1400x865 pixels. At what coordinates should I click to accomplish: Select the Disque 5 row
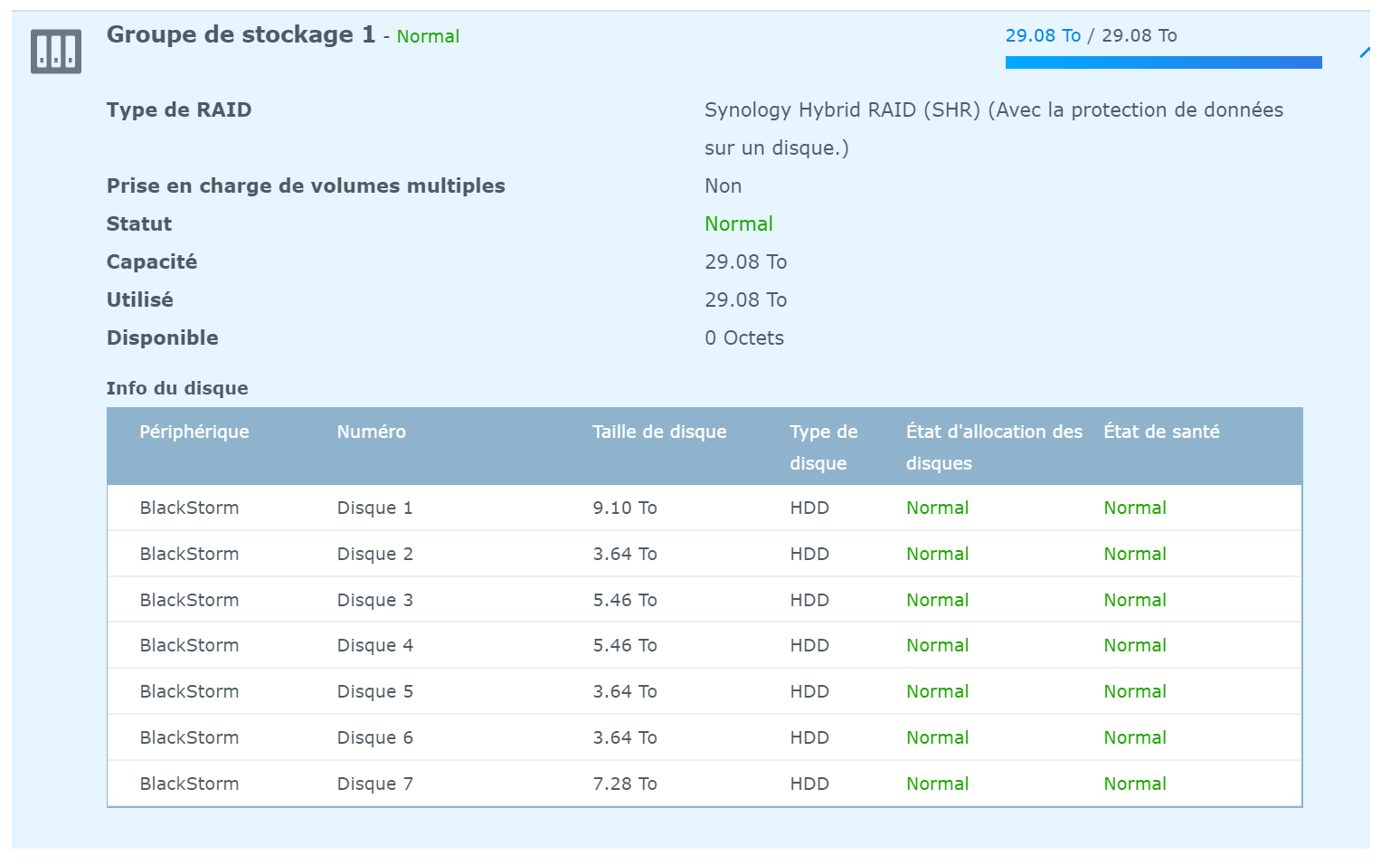[374, 692]
